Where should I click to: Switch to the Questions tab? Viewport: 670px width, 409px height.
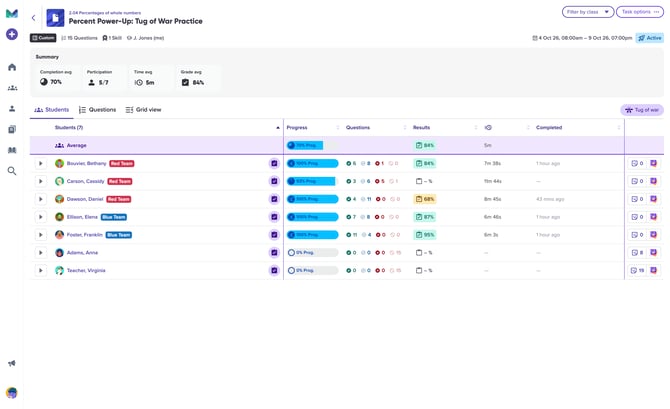[98, 110]
